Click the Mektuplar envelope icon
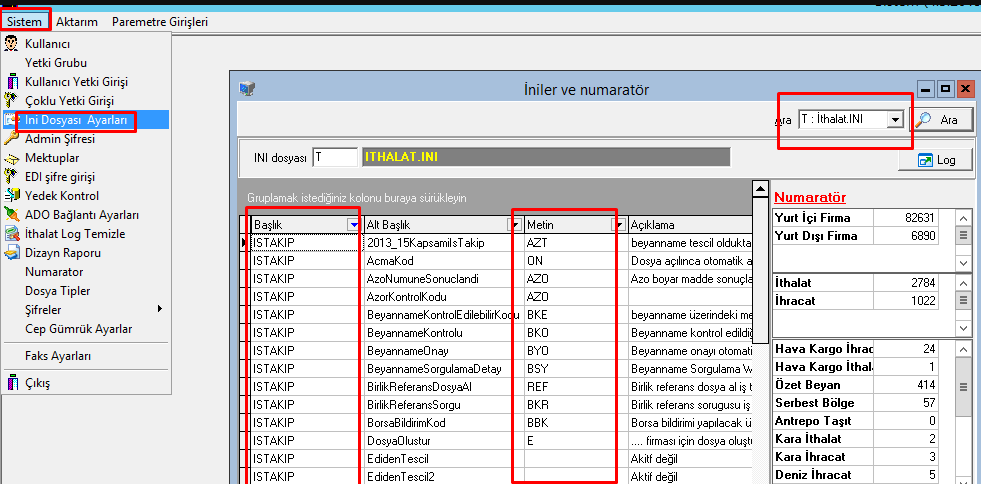 tap(12, 158)
